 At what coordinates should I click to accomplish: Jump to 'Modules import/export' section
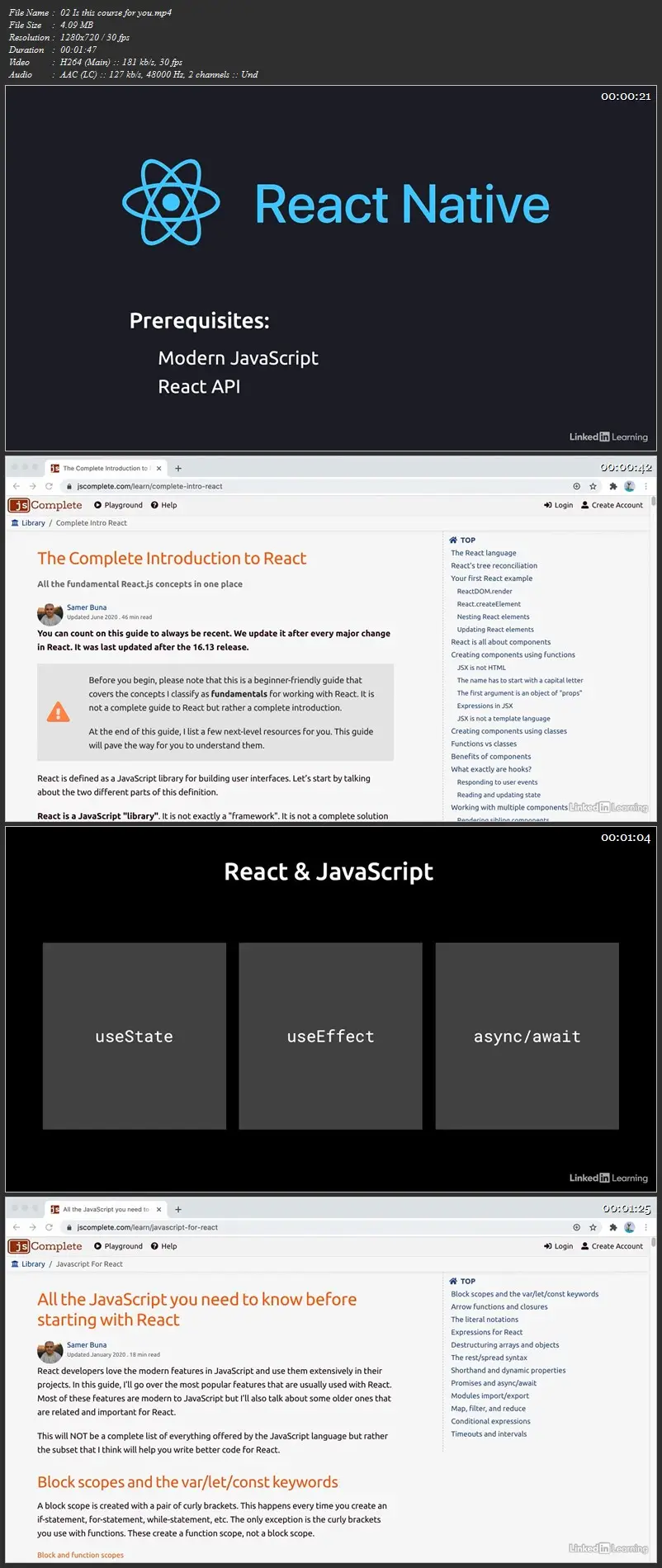pyautogui.click(x=489, y=1396)
